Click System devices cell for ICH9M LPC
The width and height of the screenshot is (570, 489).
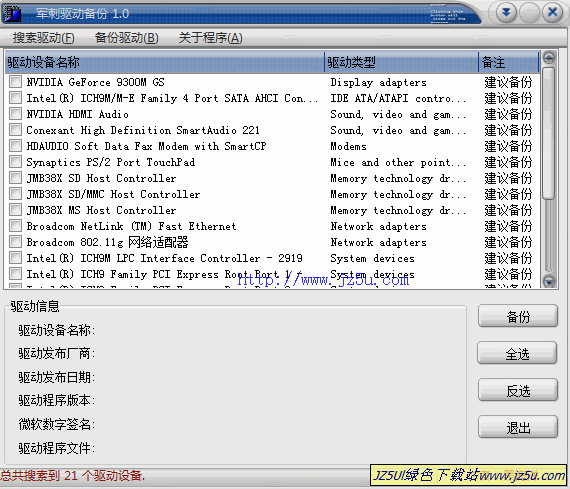pos(372,258)
